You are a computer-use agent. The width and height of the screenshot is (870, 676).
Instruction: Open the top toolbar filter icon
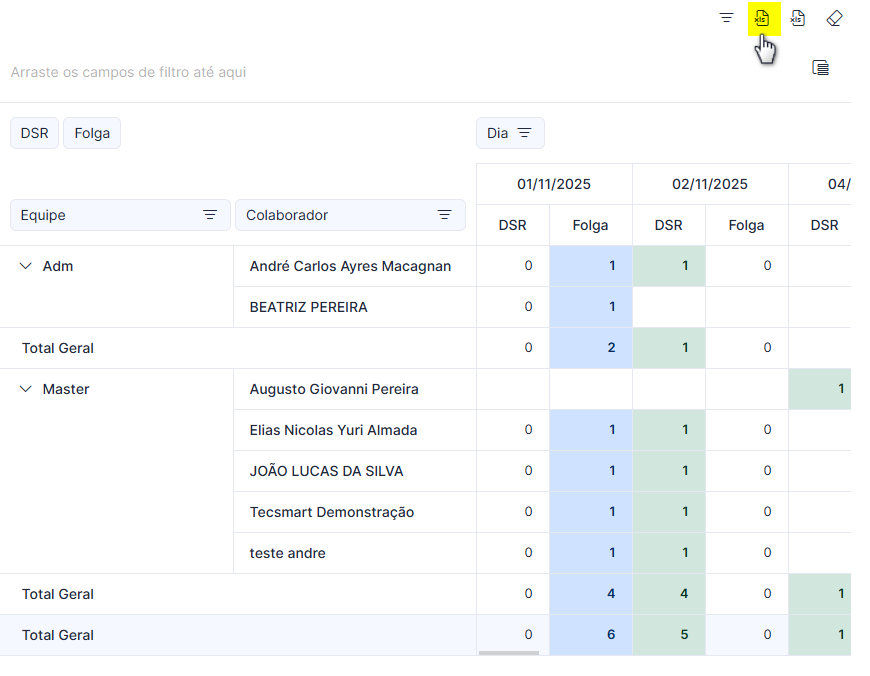coord(726,18)
